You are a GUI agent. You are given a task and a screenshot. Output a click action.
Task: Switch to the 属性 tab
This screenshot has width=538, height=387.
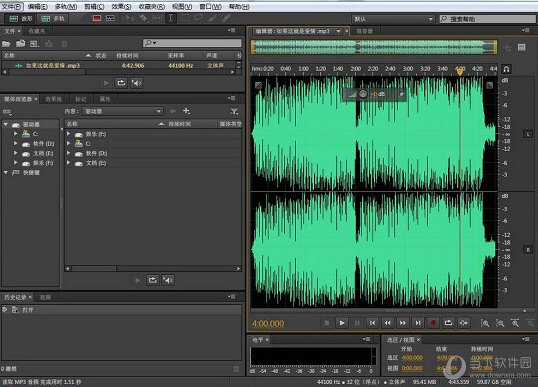105,99
